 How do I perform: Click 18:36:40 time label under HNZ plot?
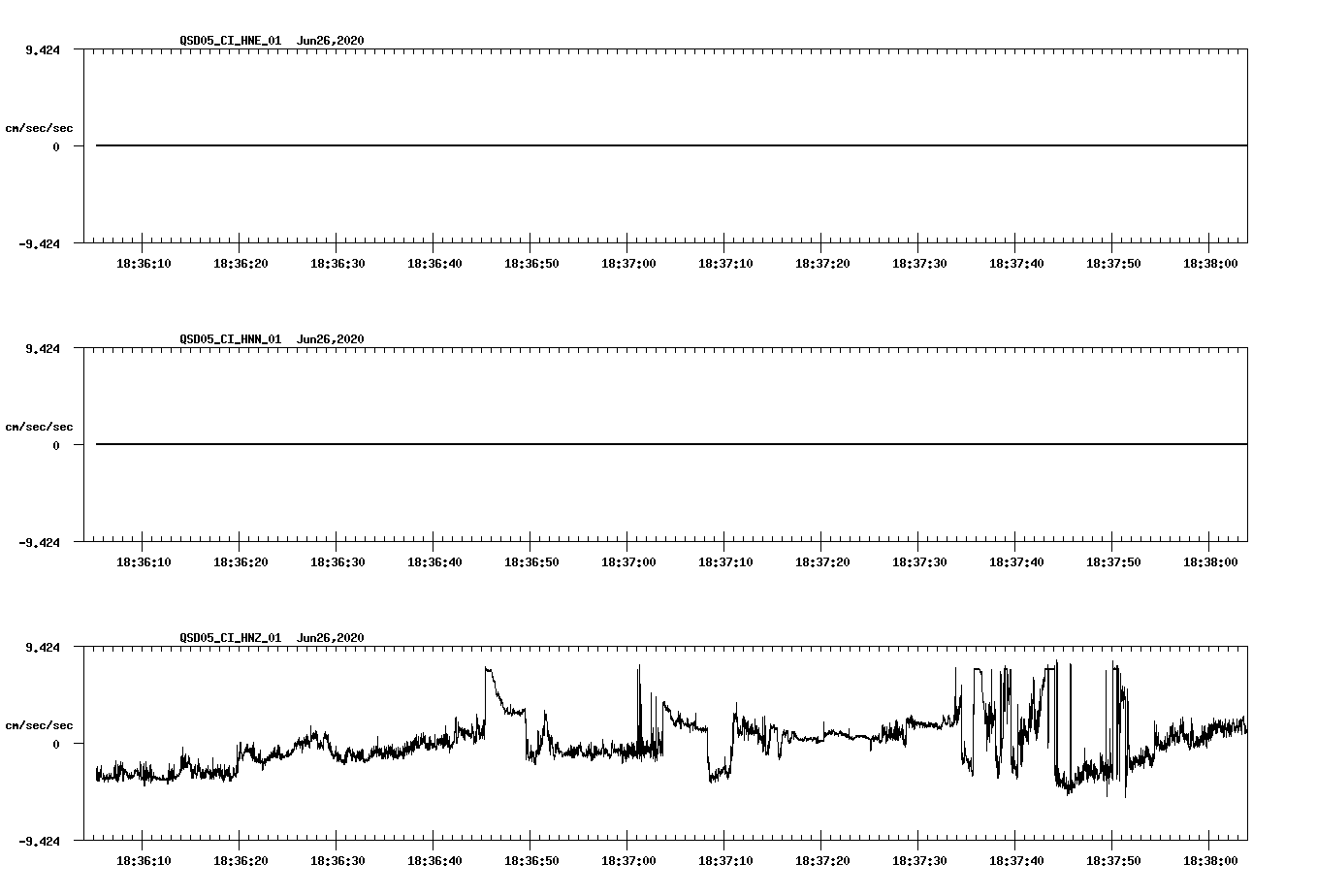(434, 861)
